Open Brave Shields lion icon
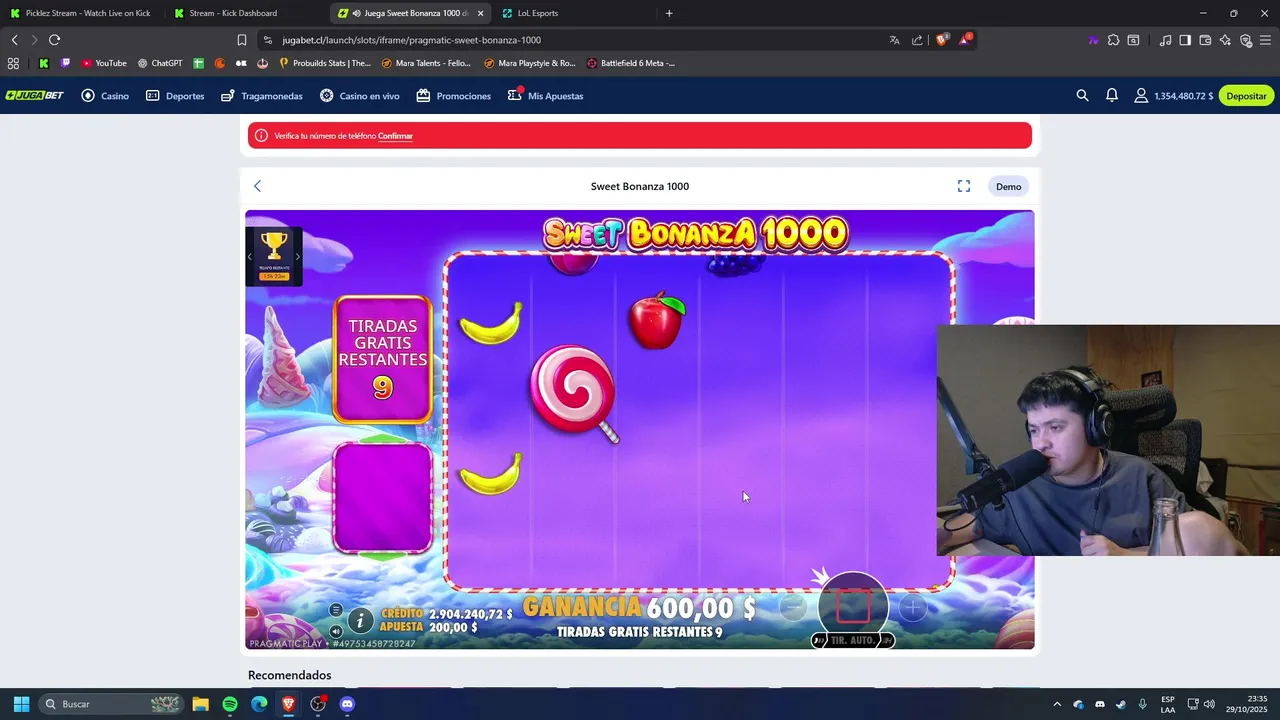 [x=942, y=40]
